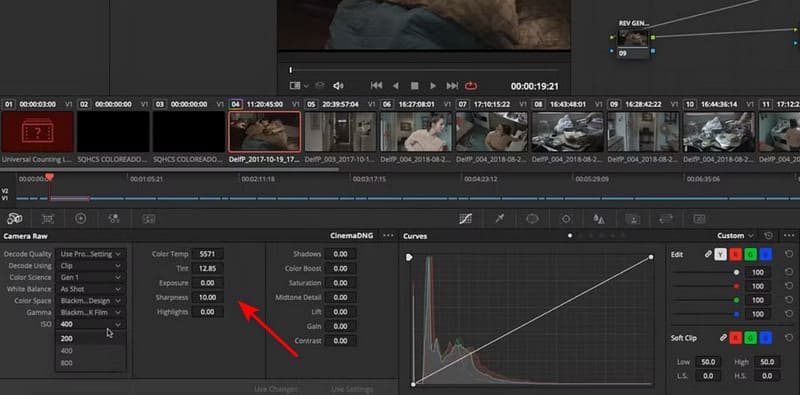Reset the green intensity slider
800x395 pixels.
(x=789, y=300)
